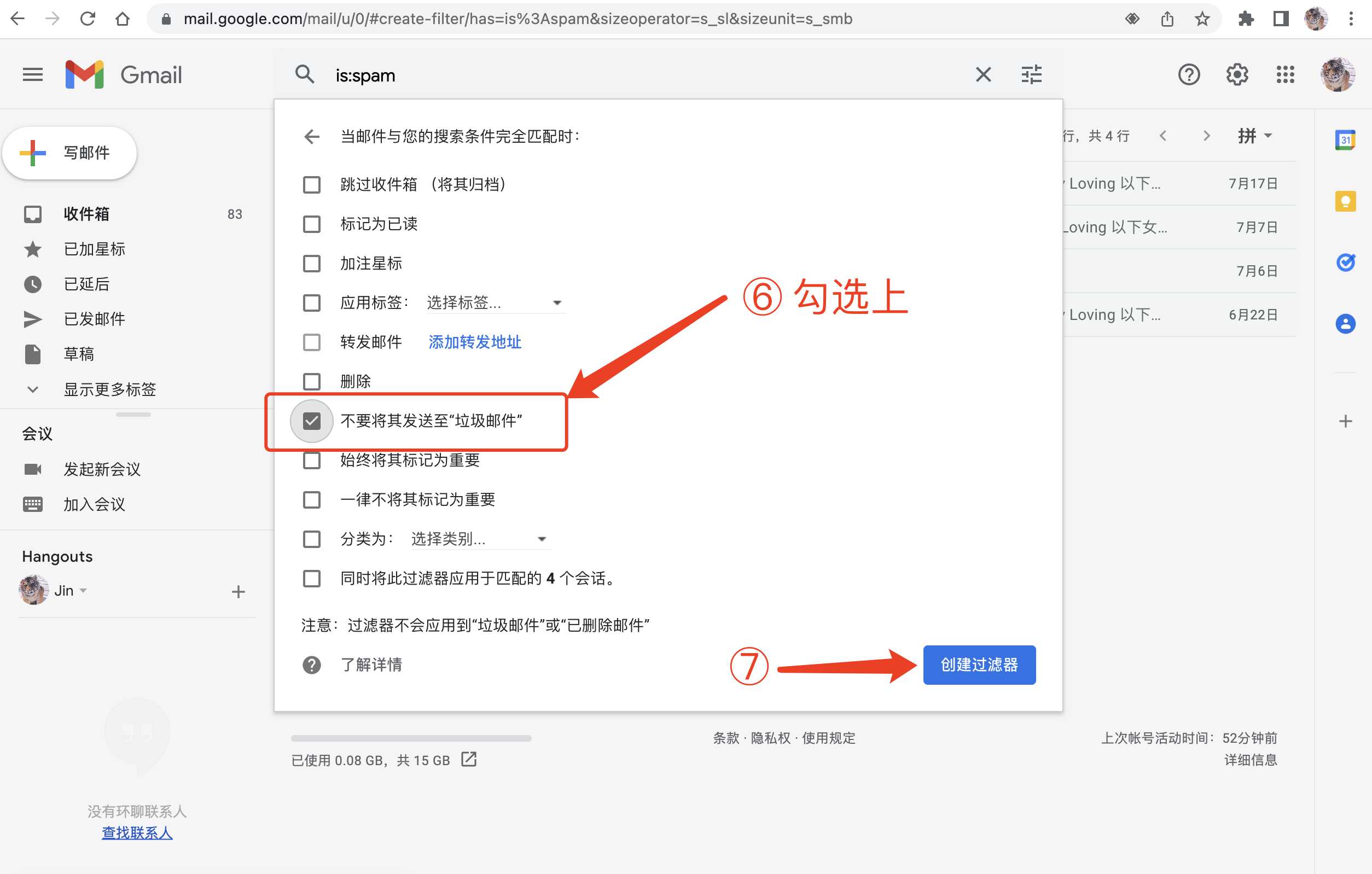Check 跳过收件箱 option
The image size is (1372, 874).
[x=311, y=185]
